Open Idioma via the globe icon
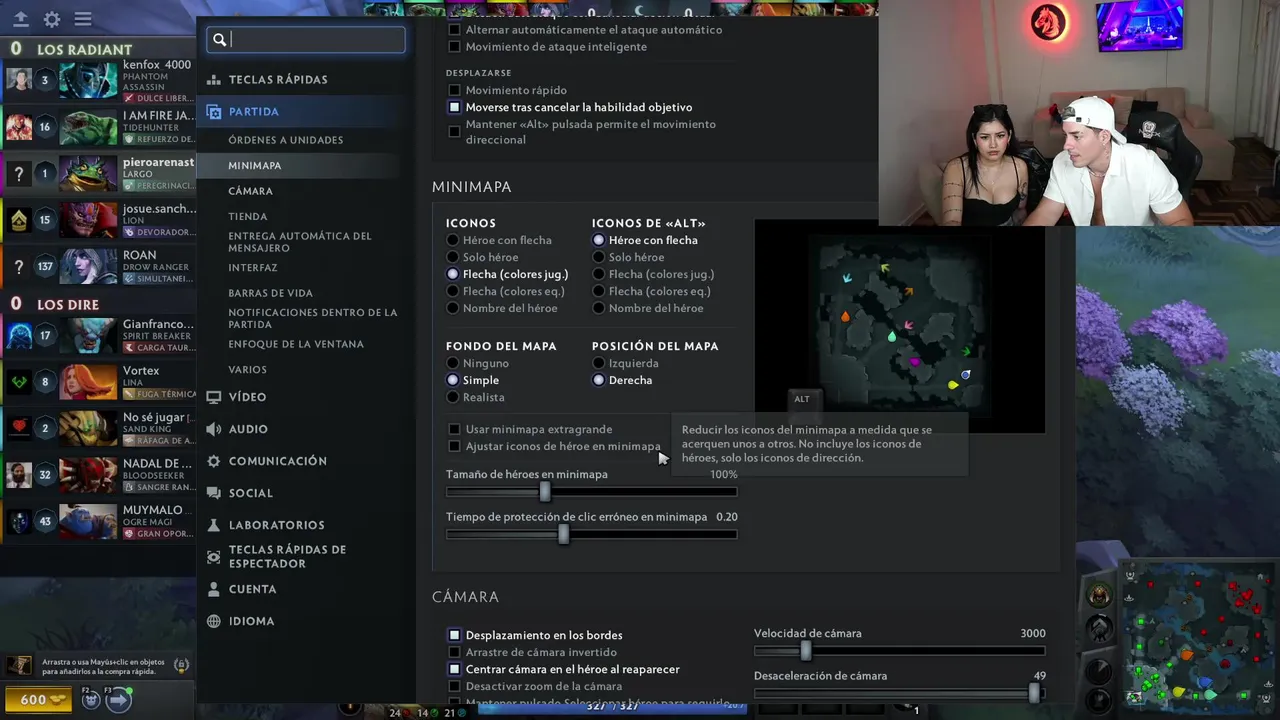This screenshot has width=1280, height=720. pos(213,621)
